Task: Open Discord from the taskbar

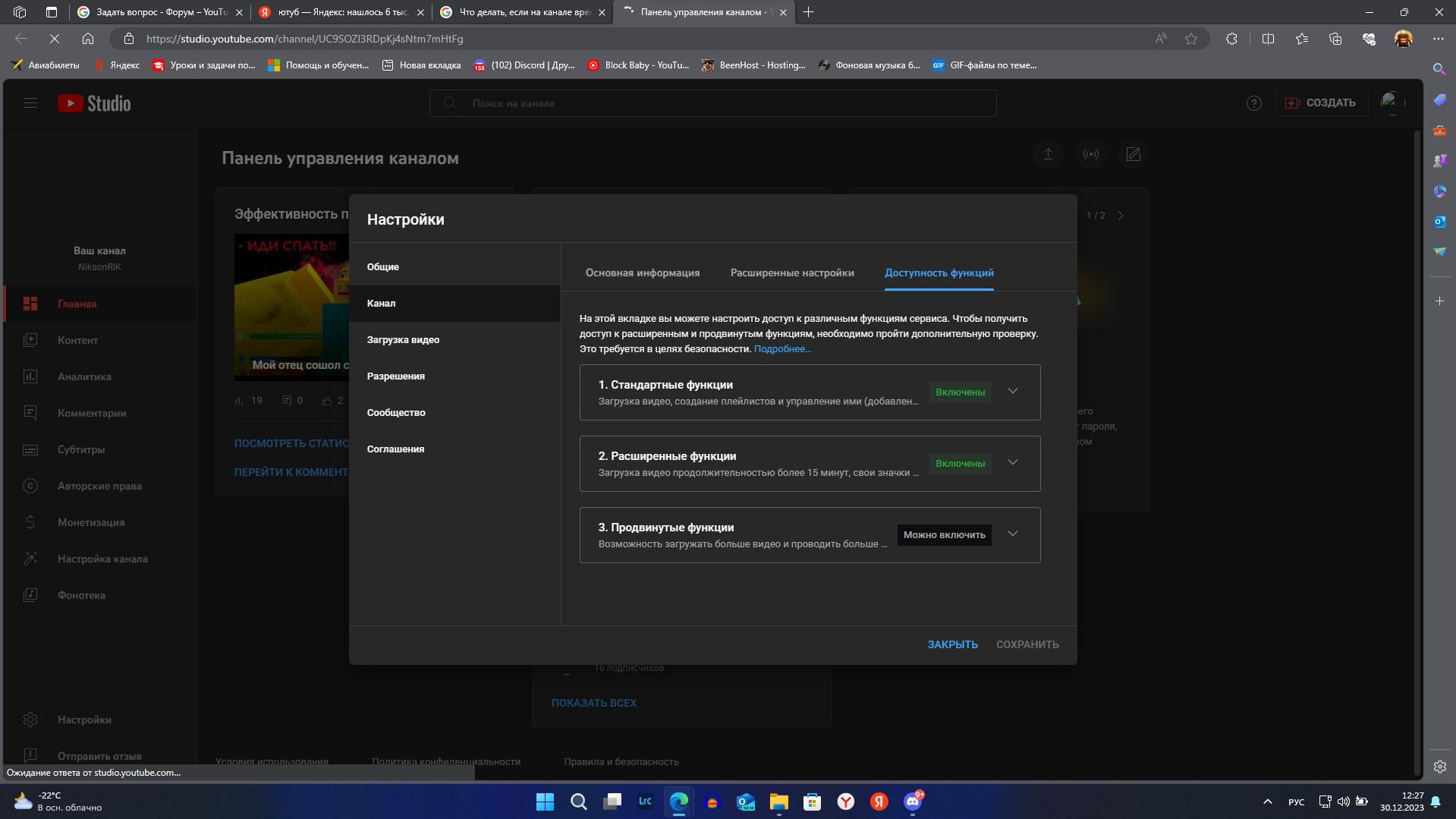Action: (913, 802)
